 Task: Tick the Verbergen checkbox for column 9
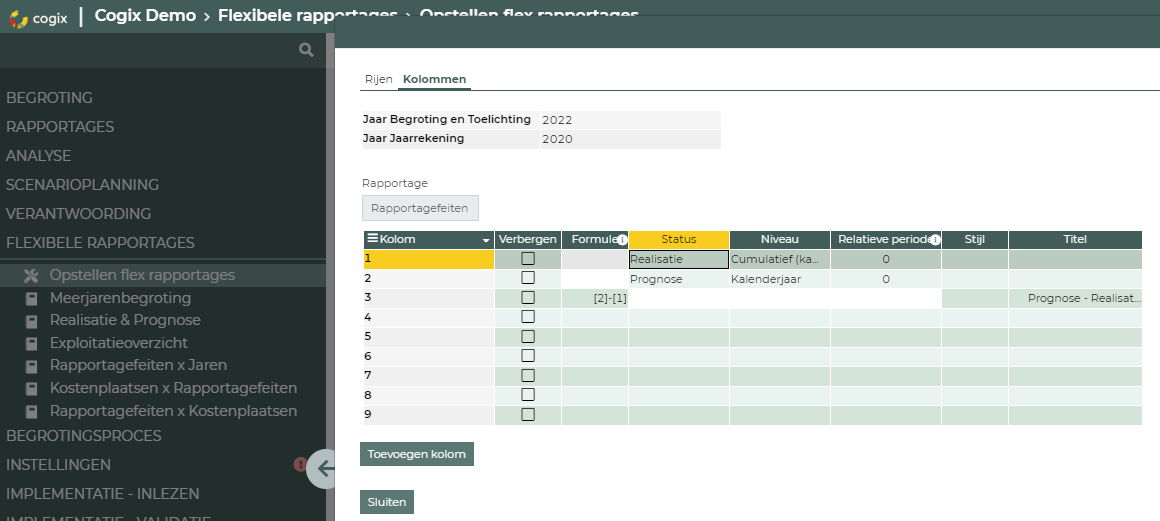527,414
